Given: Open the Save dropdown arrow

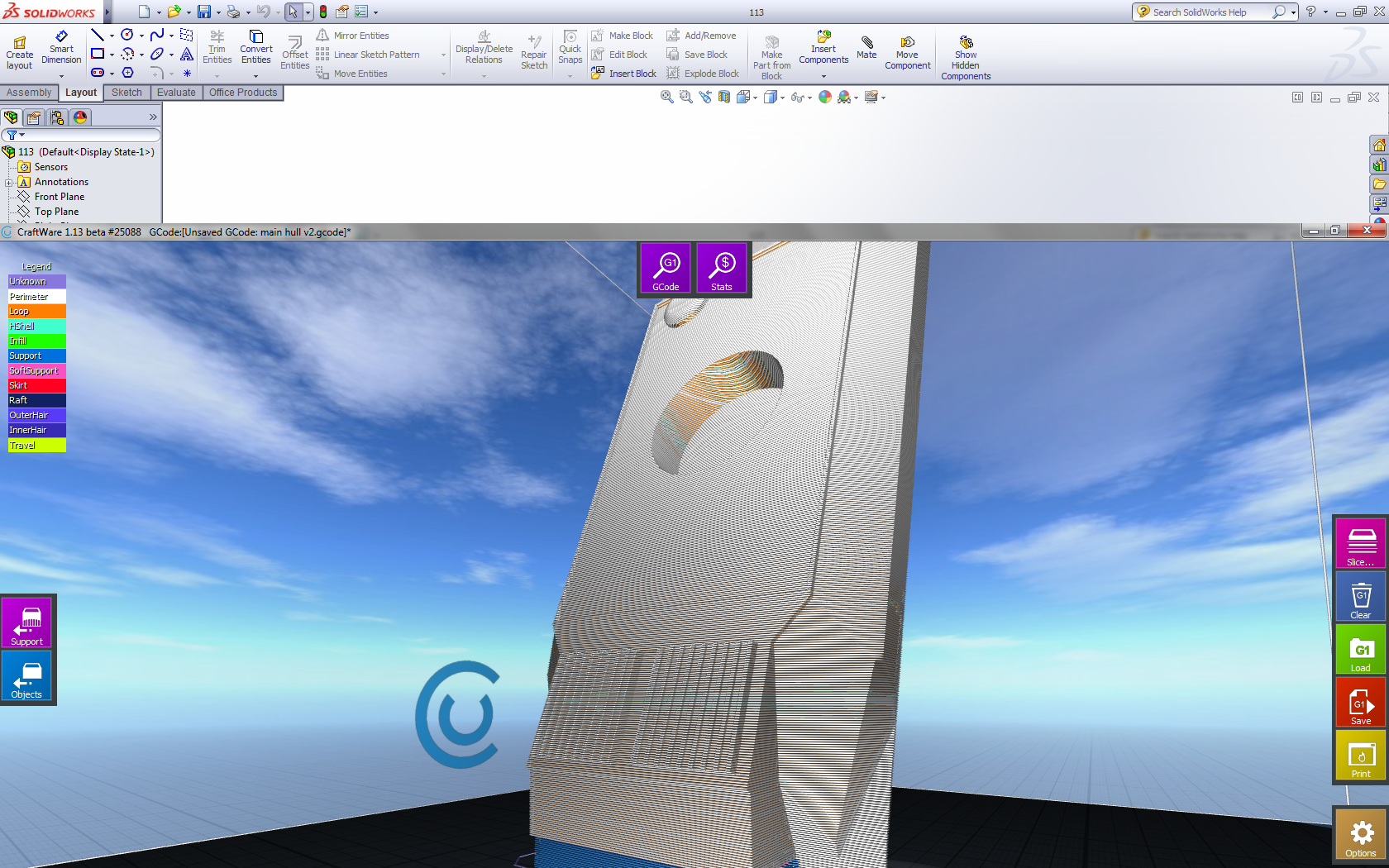Looking at the screenshot, I should point(217,12).
